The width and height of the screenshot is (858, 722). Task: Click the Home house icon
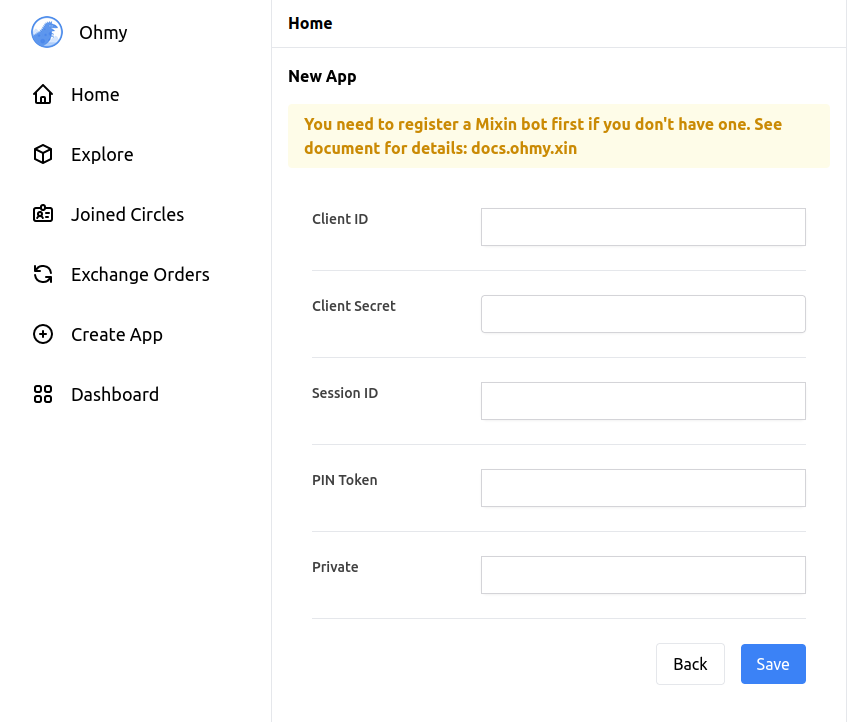(x=43, y=95)
